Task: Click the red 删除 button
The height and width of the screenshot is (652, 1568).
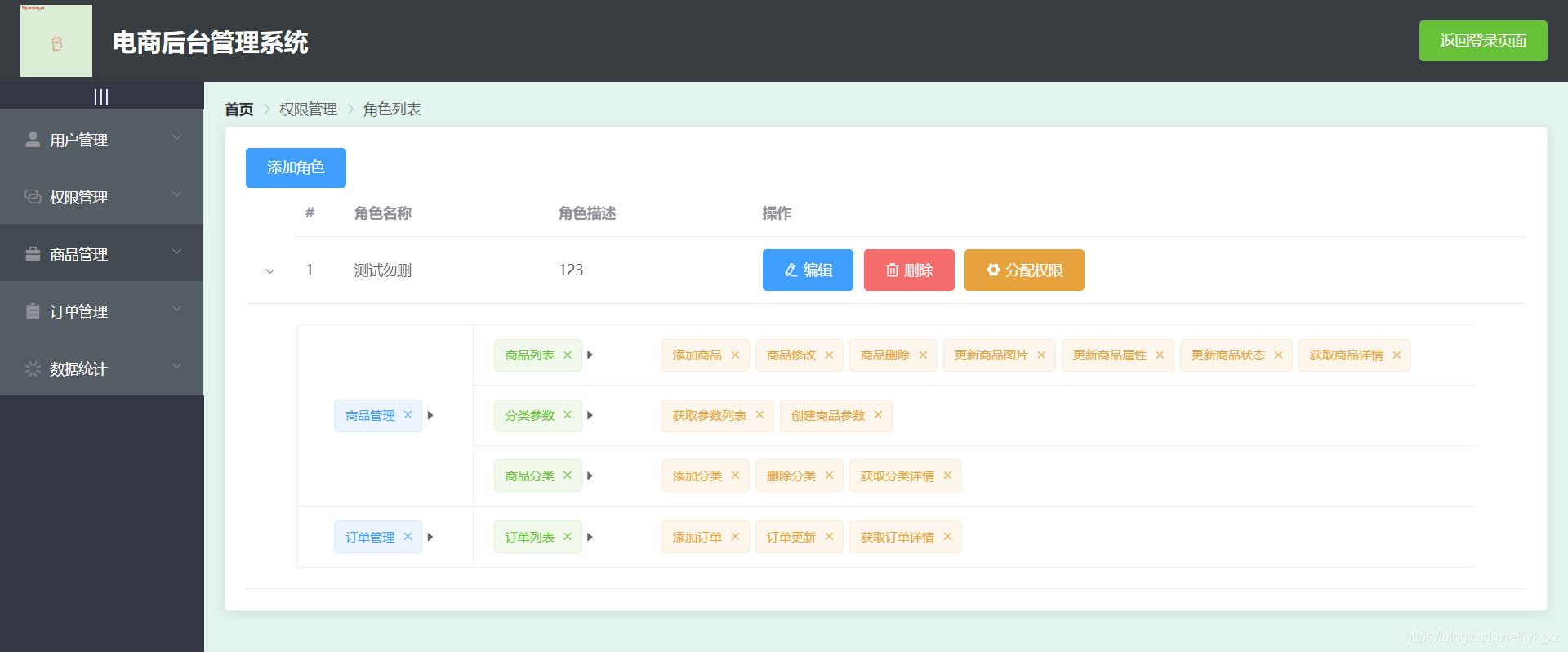Action: coord(909,270)
